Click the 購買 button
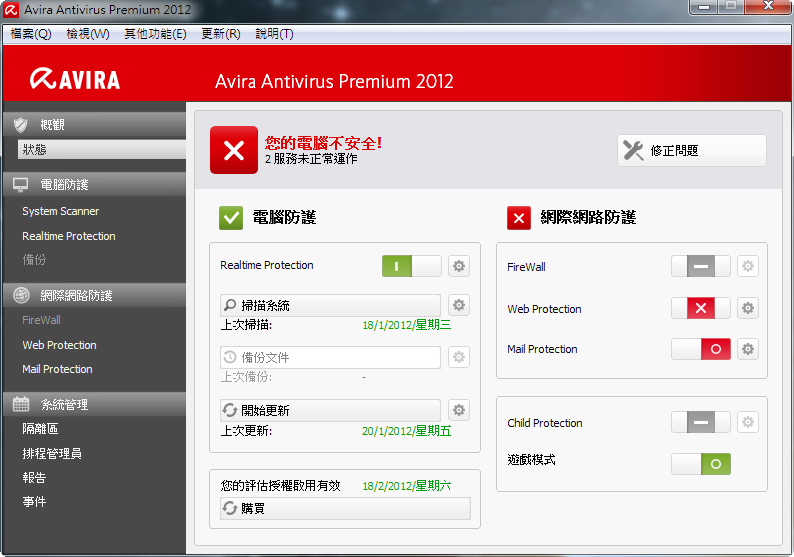 point(345,508)
